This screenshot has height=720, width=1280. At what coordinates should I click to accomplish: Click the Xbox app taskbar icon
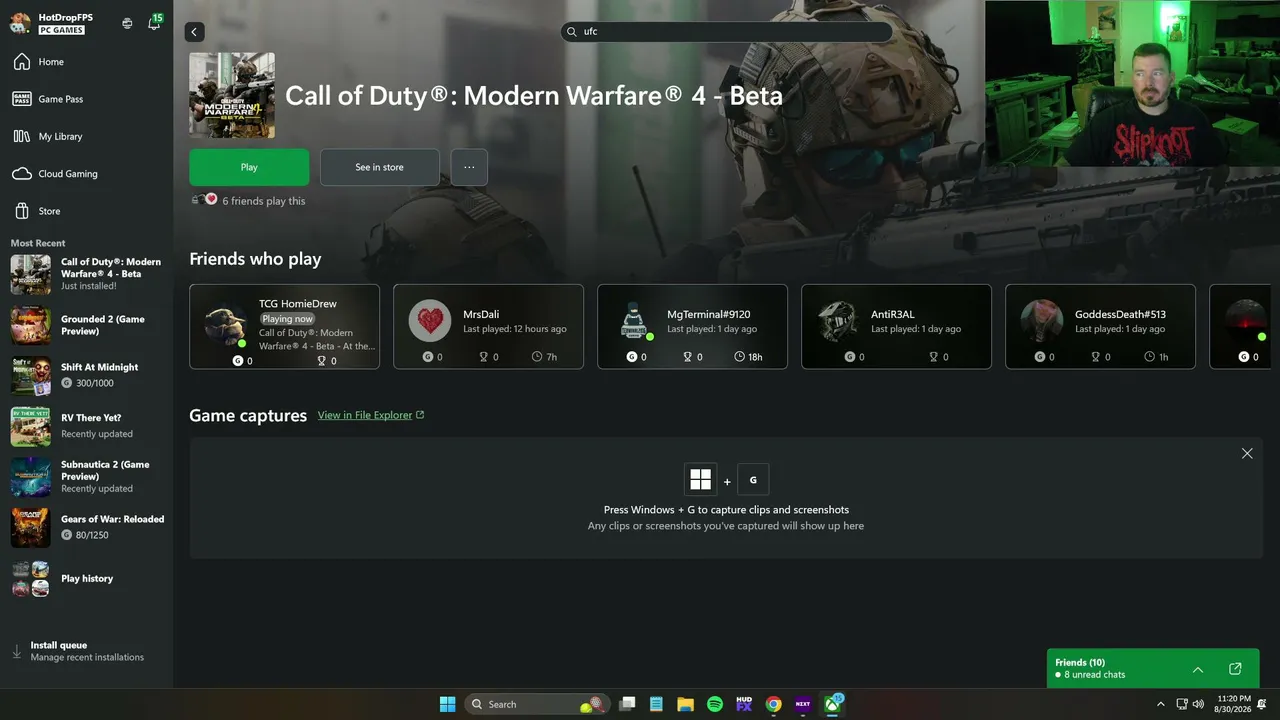click(832, 704)
